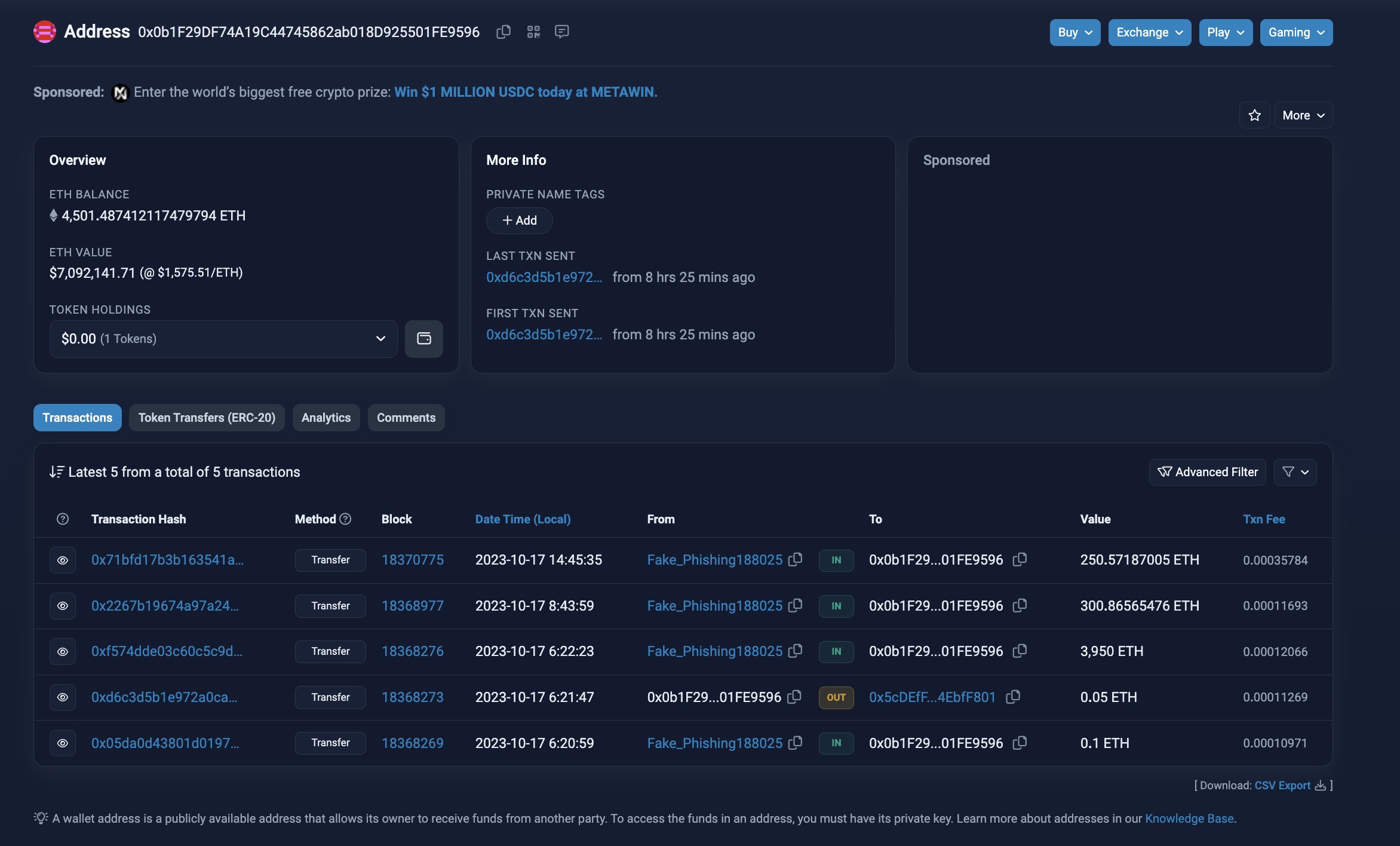Click the Advanced Filter button
This screenshot has width=1400, height=846.
click(x=1208, y=472)
